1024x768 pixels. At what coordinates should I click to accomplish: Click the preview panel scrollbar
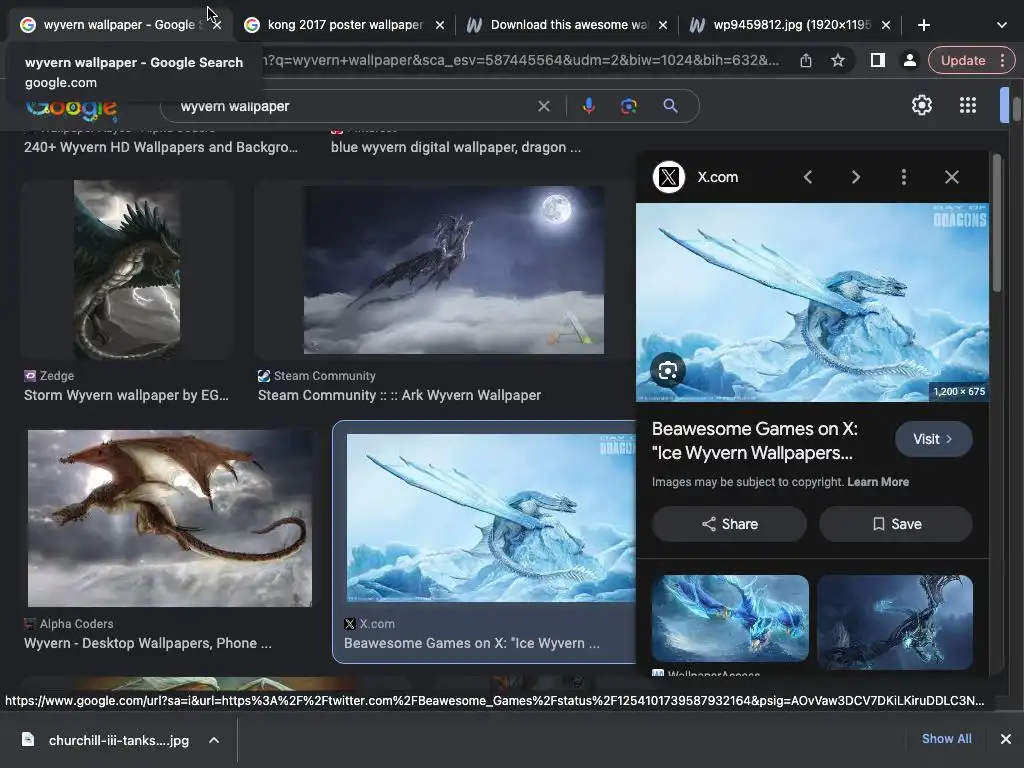click(997, 223)
